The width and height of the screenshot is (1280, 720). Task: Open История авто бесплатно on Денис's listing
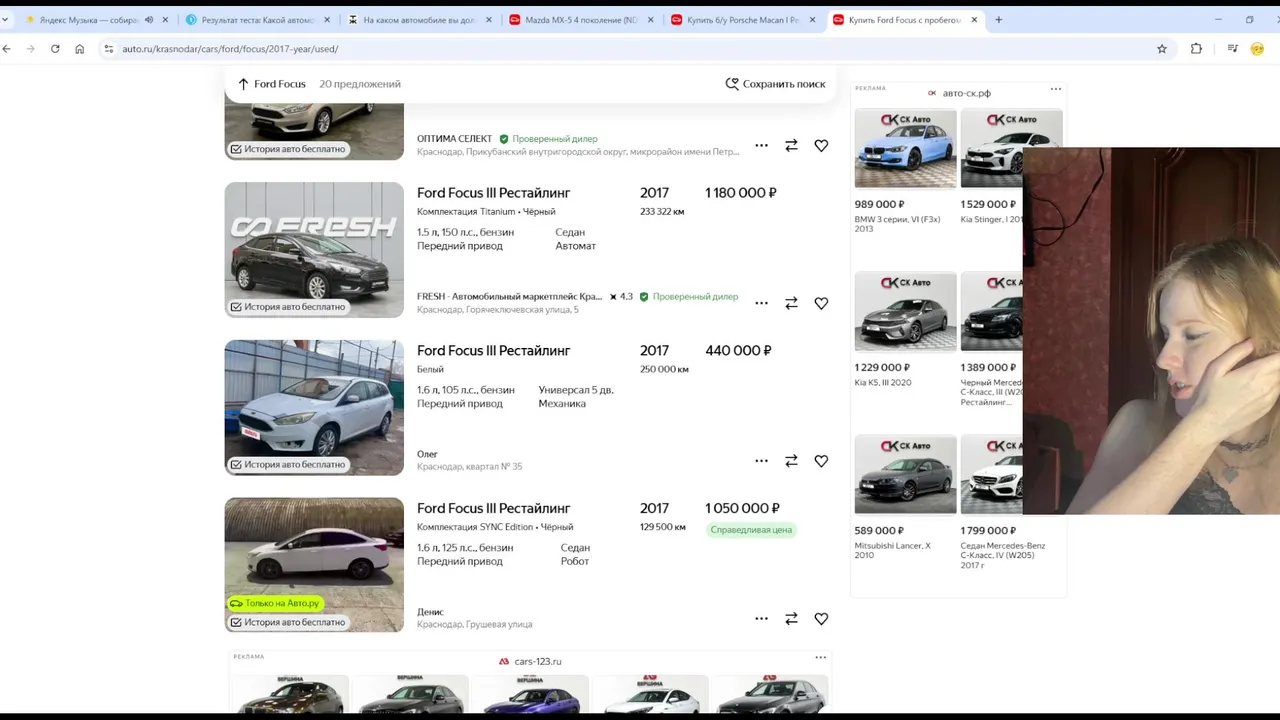point(288,622)
